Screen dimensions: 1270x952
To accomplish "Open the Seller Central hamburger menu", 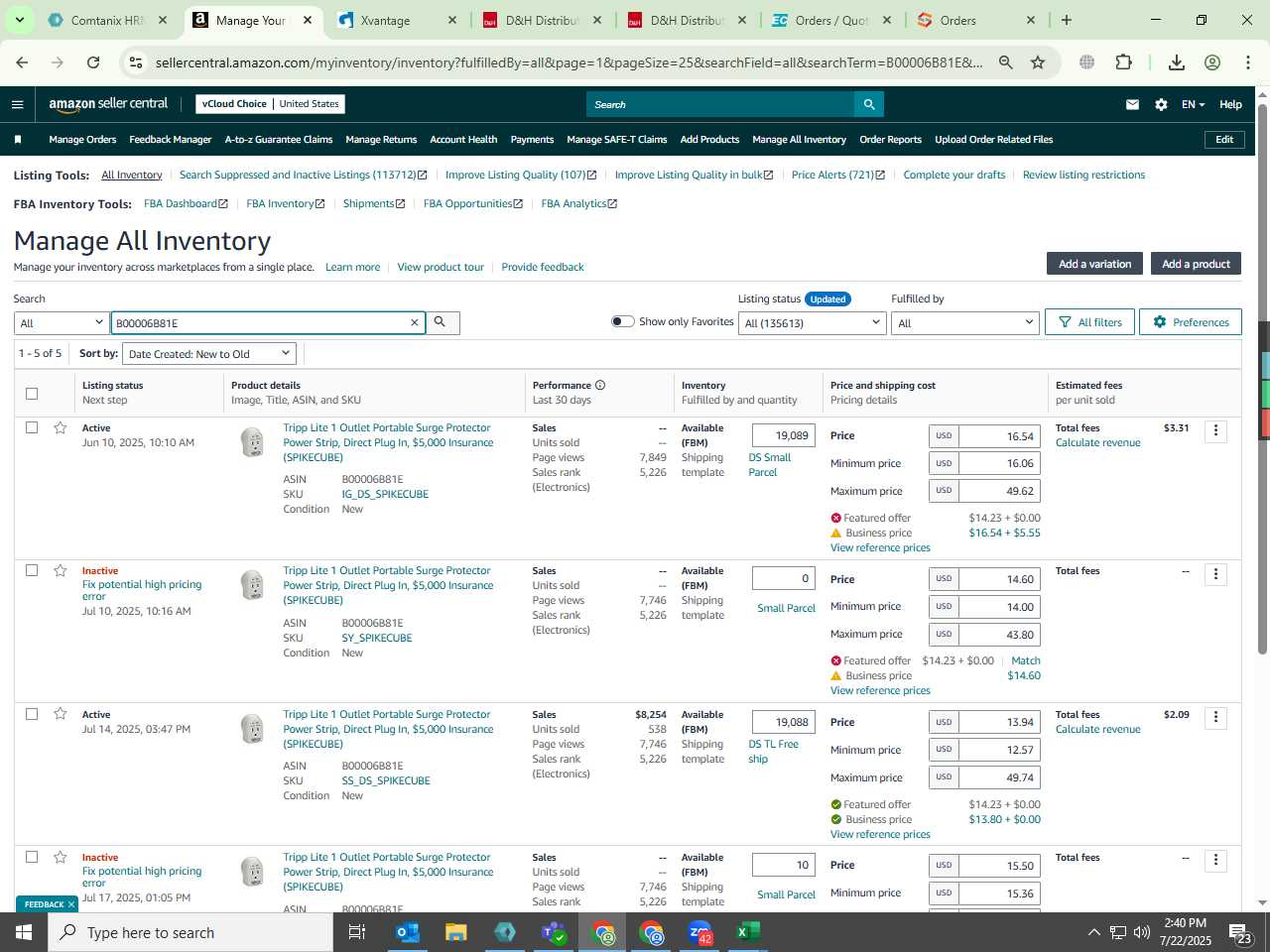I will coord(17,104).
